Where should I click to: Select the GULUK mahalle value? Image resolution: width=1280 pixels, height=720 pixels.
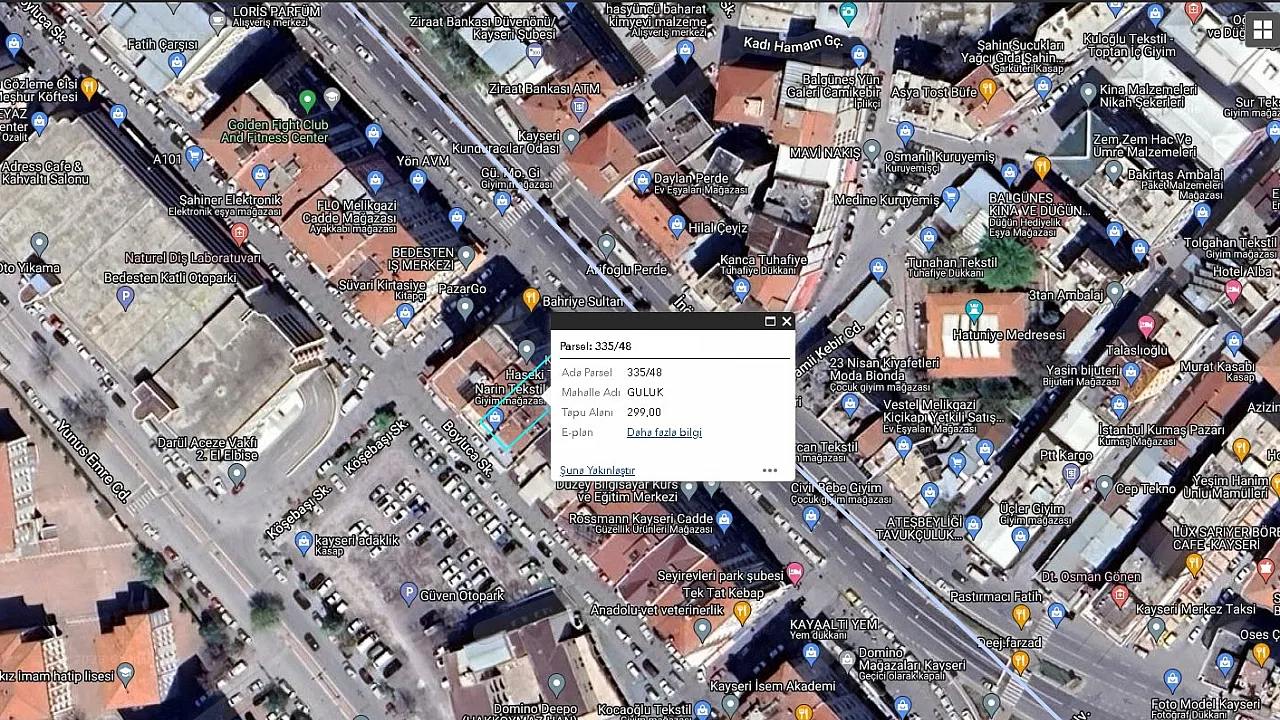(645, 392)
